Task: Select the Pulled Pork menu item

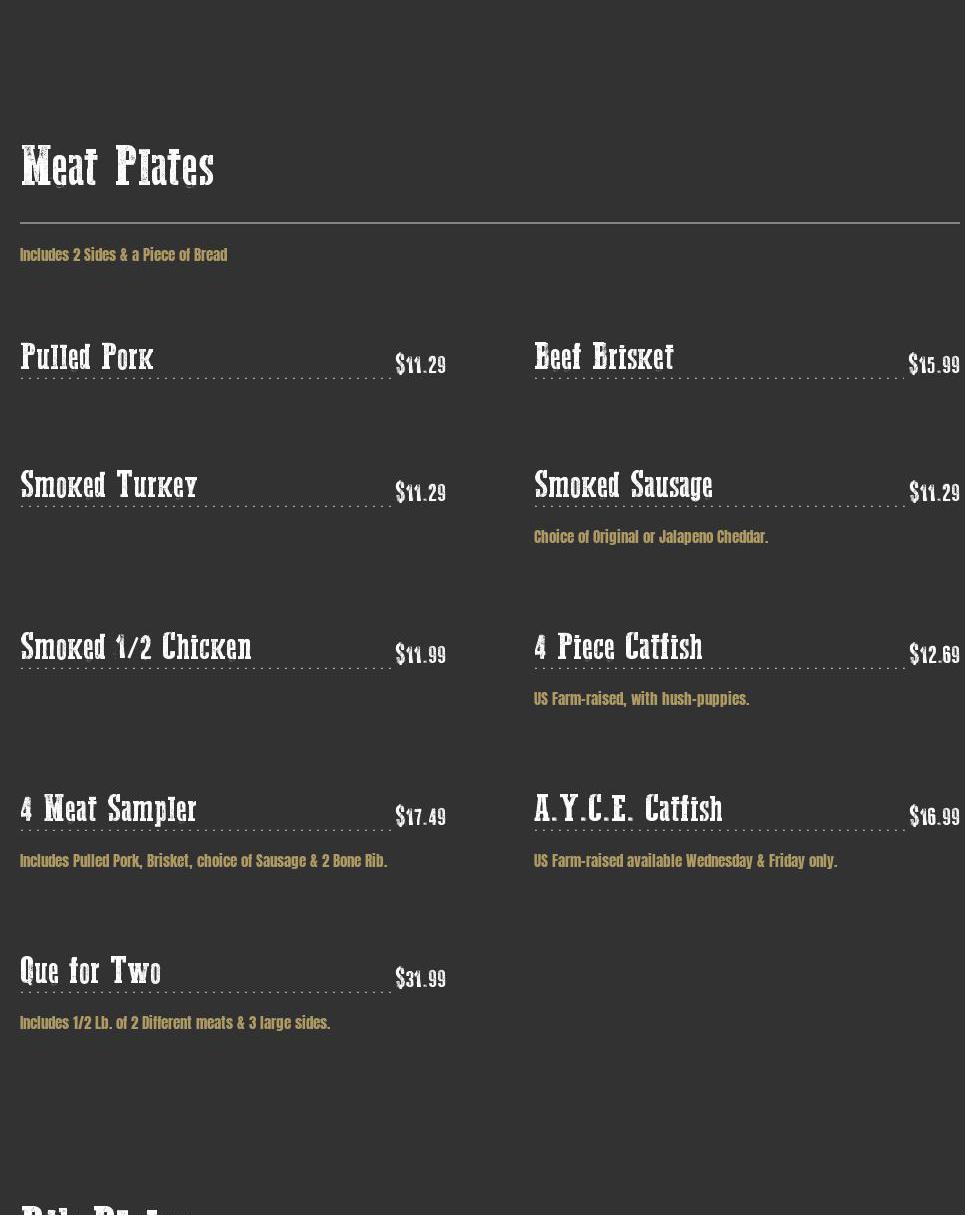Action: click(x=87, y=357)
